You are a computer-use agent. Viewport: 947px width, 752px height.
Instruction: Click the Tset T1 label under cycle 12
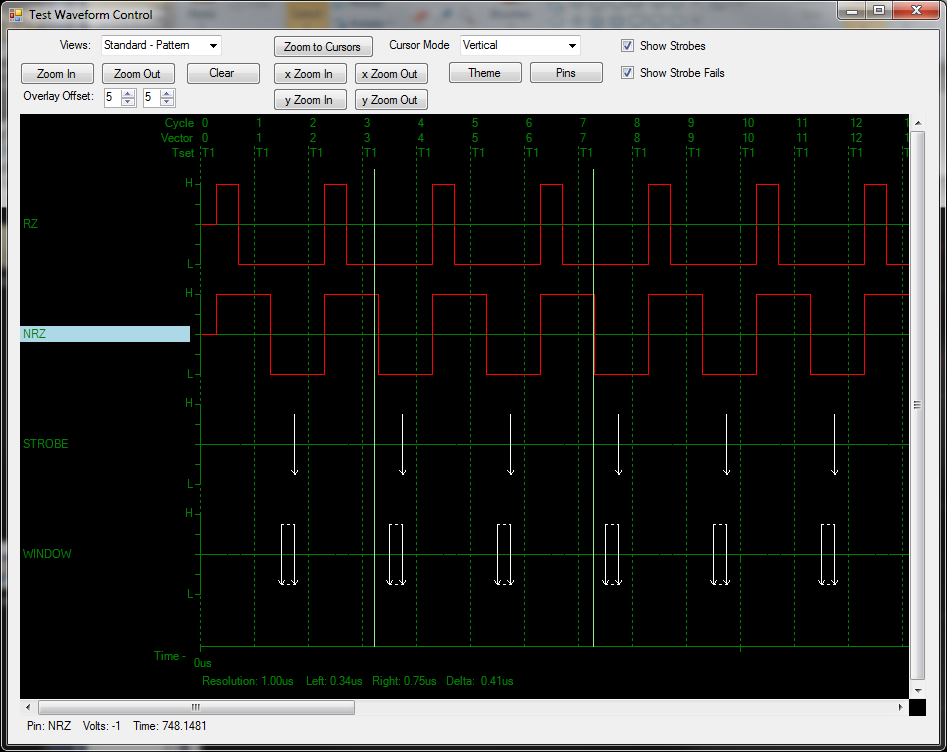(x=856, y=153)
